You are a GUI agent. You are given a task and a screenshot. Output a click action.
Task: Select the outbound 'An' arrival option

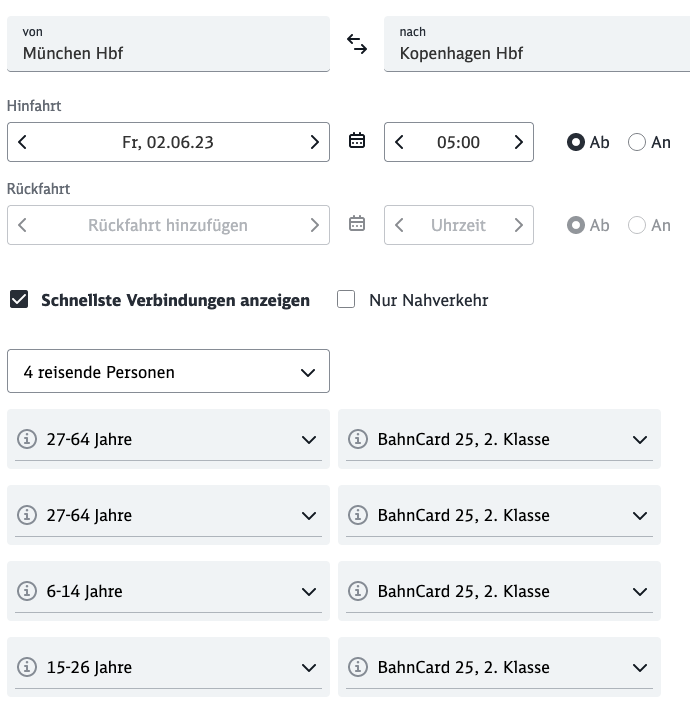click(x=637, y=142)
